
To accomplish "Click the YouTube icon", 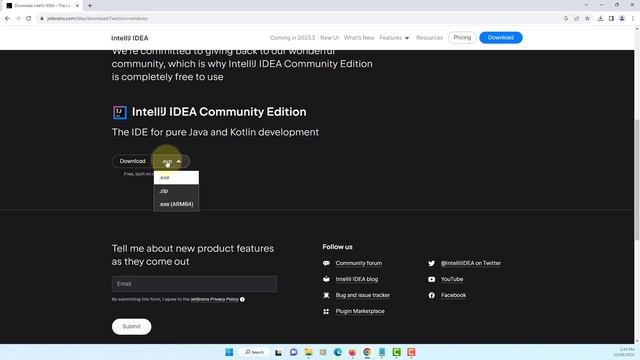I will 431,279.
